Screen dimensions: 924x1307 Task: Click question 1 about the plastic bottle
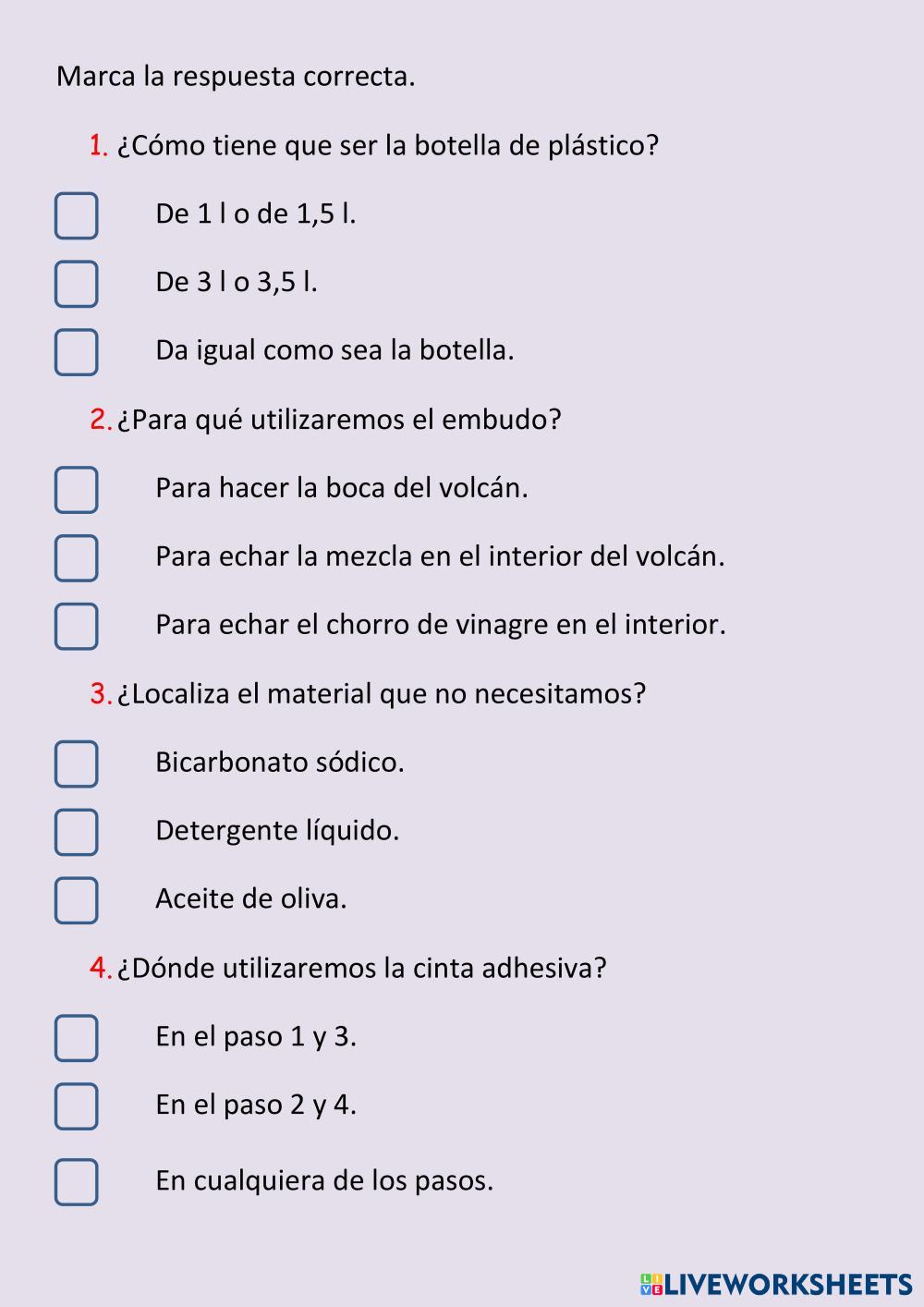(x=374, y=146)
